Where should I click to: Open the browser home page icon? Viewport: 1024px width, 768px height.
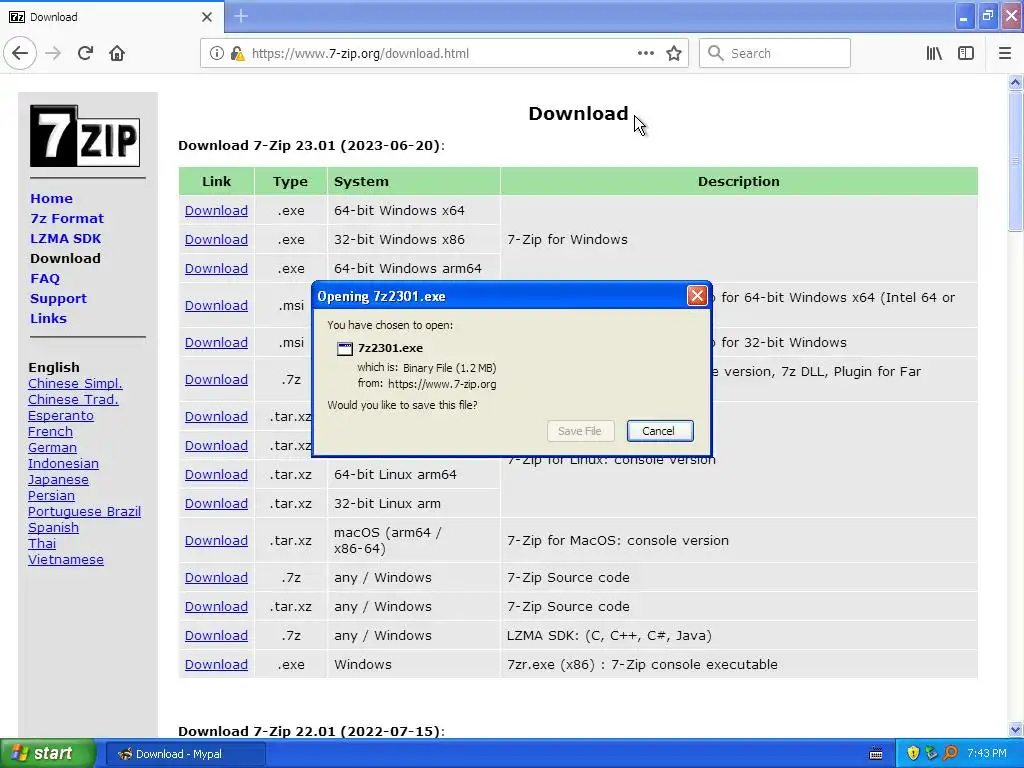point(117,53)
